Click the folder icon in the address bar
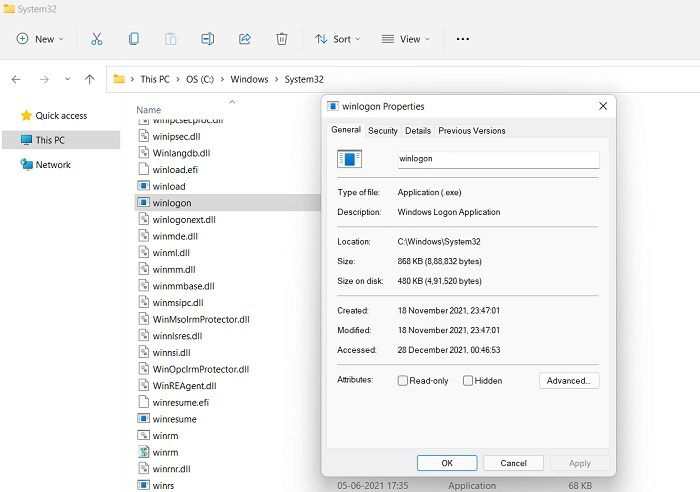This screenshot has width=700, height=492. [119, 79]
